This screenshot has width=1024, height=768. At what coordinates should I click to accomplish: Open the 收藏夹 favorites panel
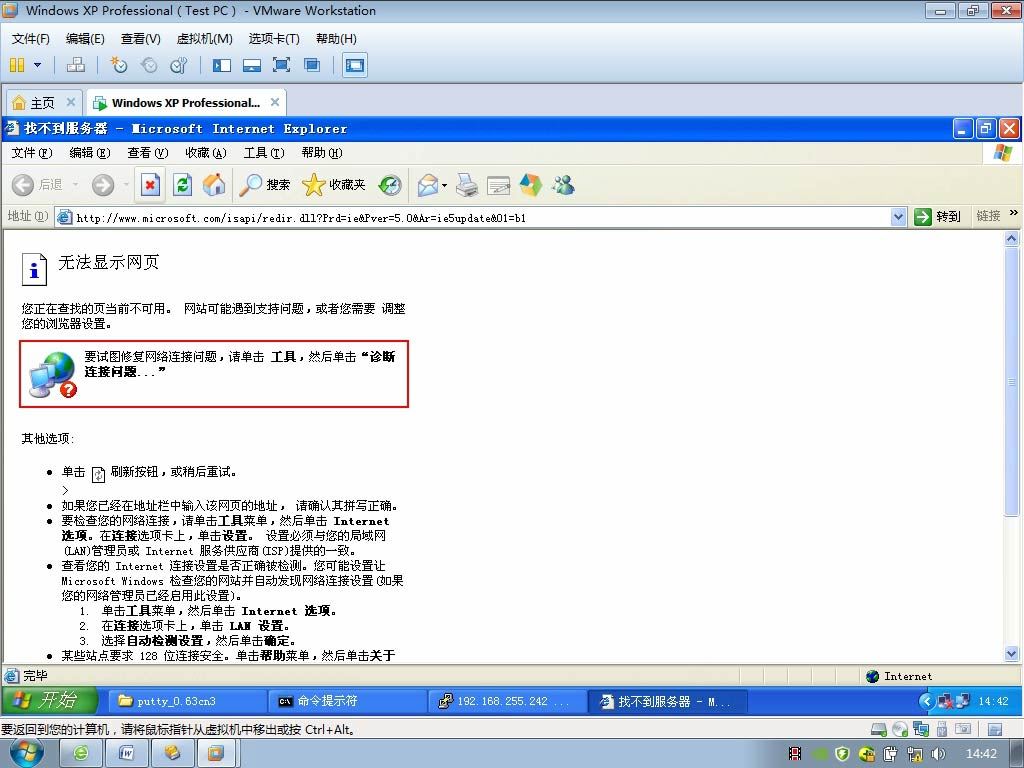(334, 185)
